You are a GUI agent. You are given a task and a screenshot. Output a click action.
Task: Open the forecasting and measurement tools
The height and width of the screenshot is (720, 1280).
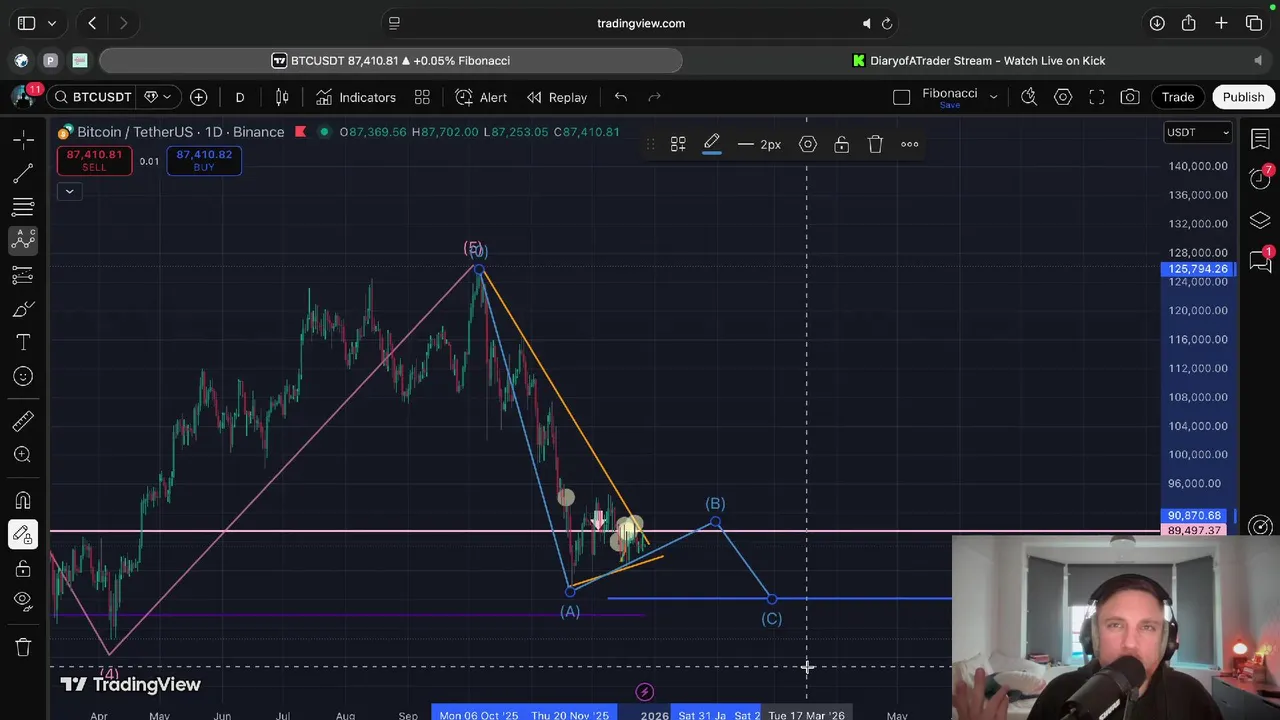(x=23, y=274)
